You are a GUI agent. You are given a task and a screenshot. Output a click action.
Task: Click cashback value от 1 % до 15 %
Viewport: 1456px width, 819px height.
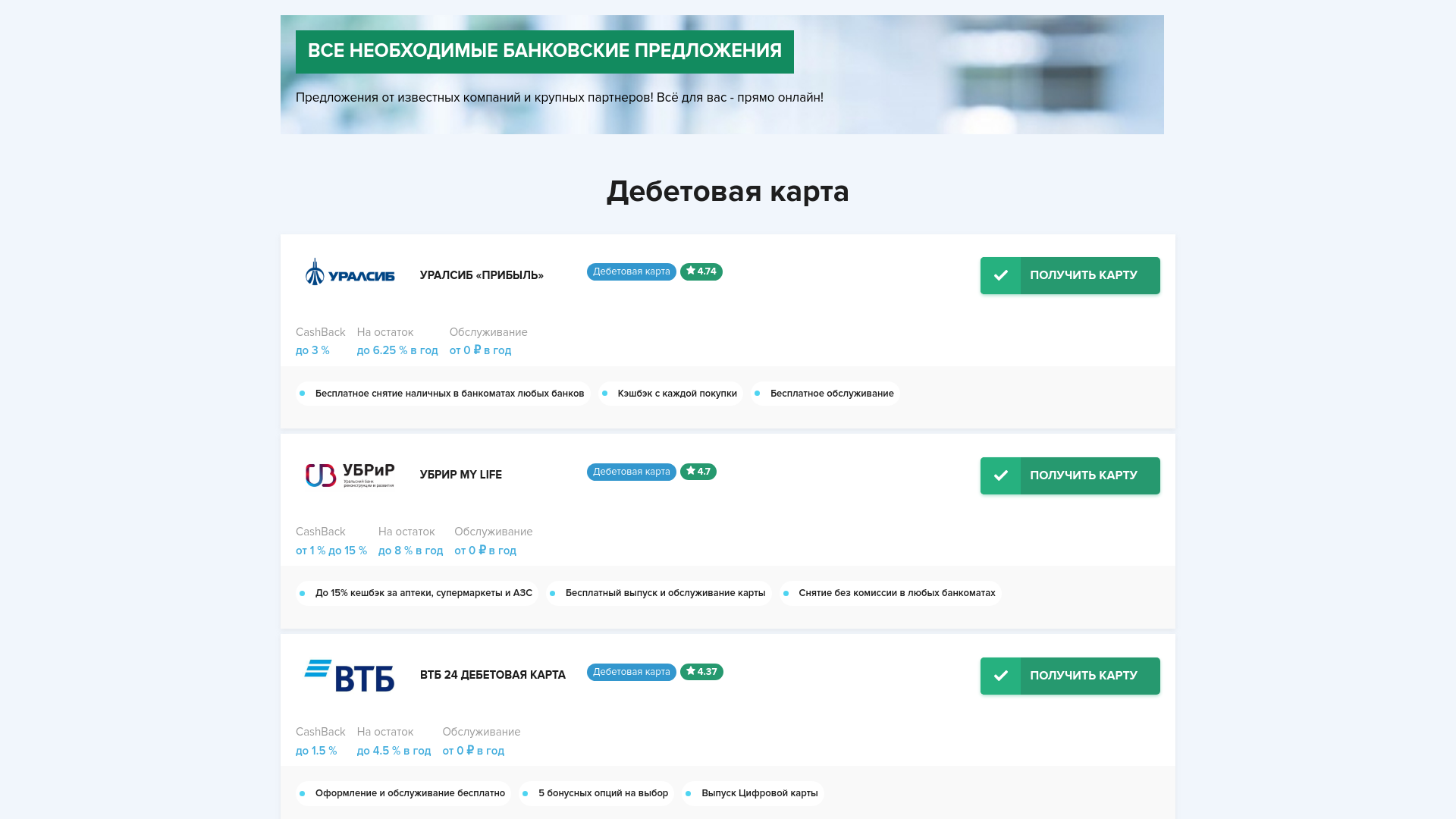click(331, 551)
